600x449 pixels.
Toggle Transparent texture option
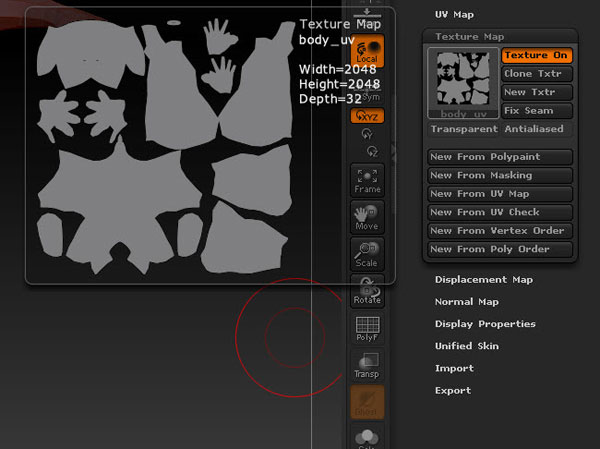click(x=464, y=129)
